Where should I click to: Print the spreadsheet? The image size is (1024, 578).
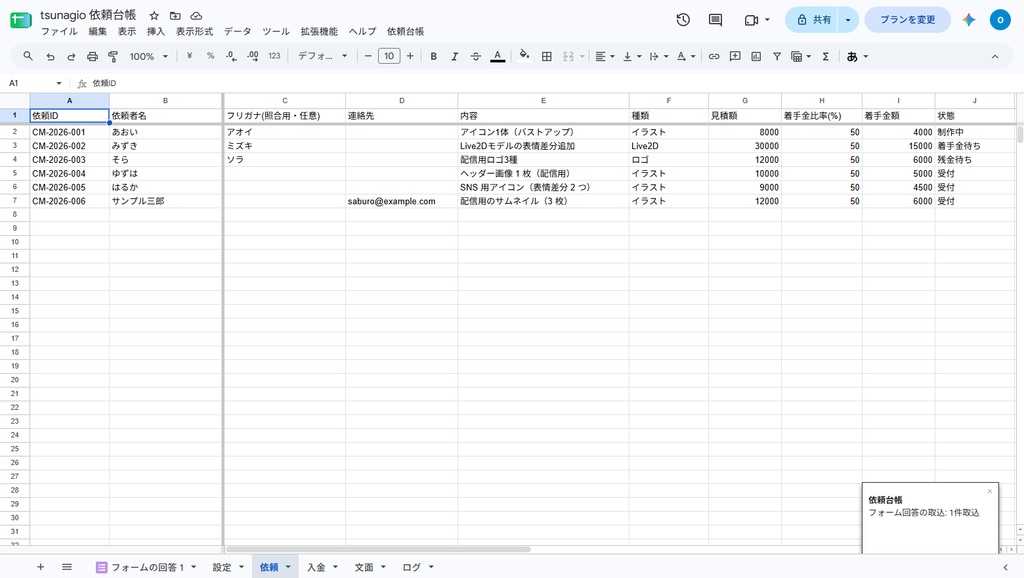coord(92,57)
